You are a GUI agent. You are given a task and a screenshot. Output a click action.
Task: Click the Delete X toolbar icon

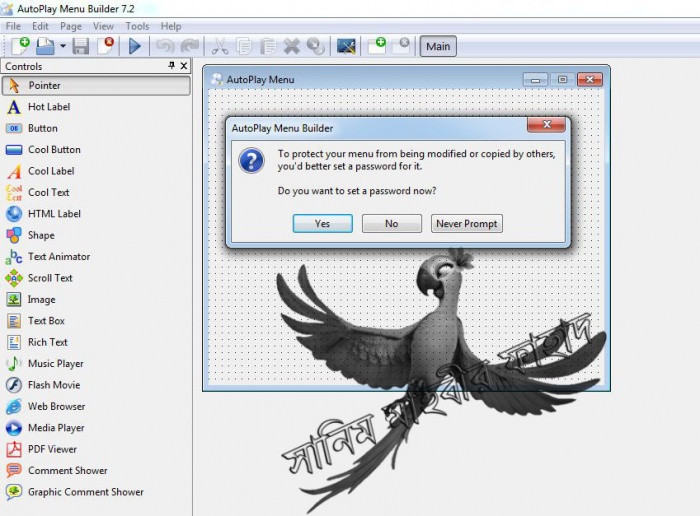(292, 46)
